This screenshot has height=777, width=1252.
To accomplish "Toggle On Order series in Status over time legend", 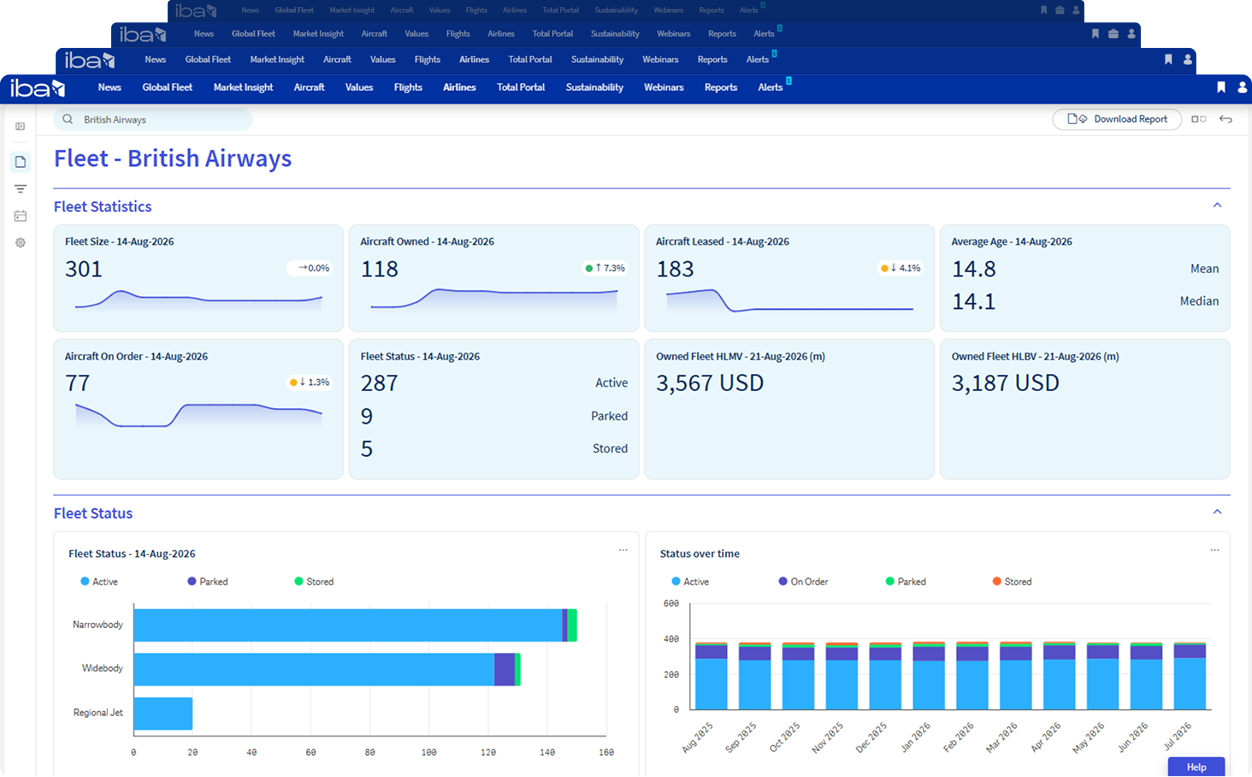I will click(x=803, y=582).
